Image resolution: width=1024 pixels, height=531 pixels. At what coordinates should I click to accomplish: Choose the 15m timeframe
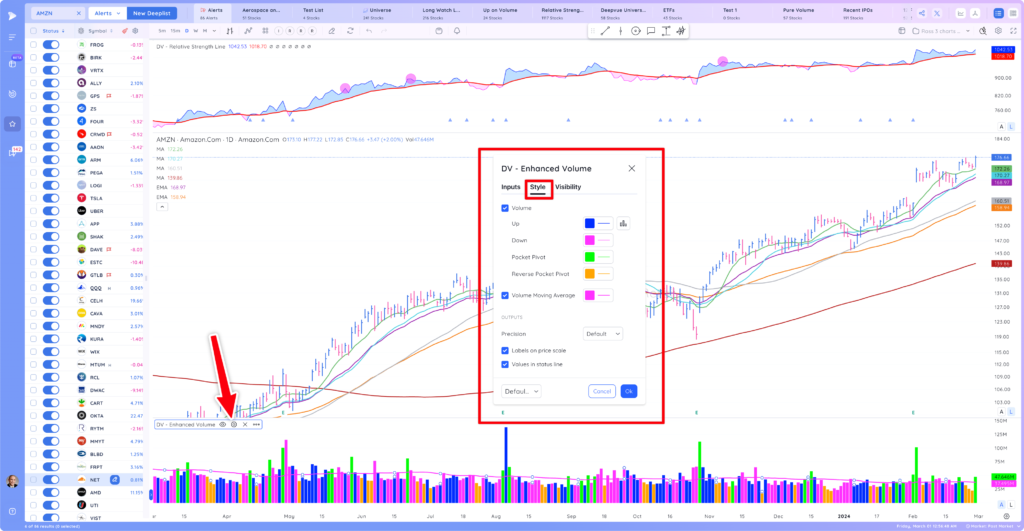tap(175, 31)
